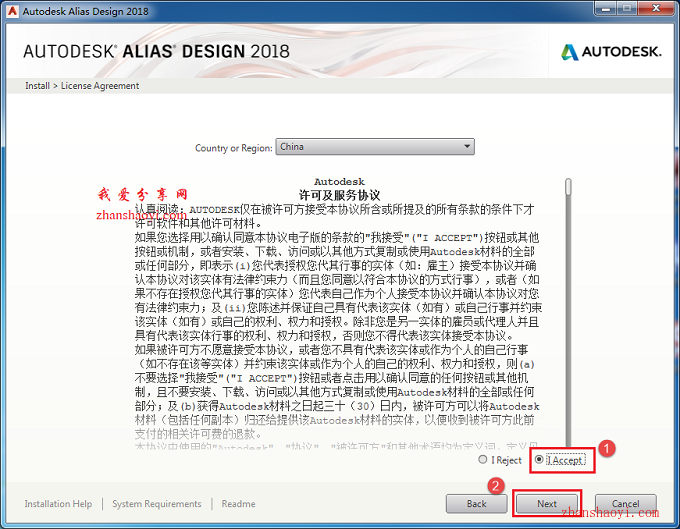Select the I Reject radio button

tap(483, 459)
